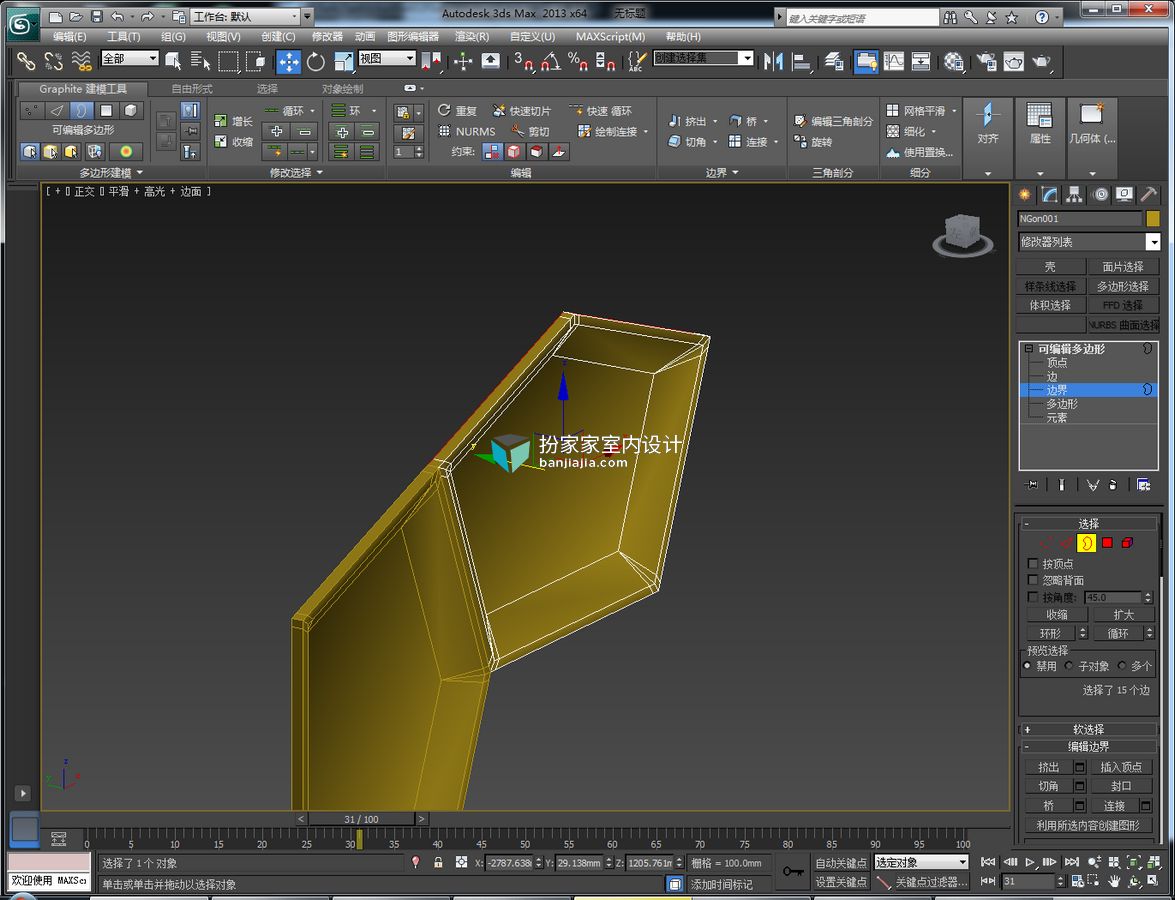Toggle the Percent Snap icon
Image resolution: width=1175 pixels, height=900 pixels.
[x=578, y=61]
